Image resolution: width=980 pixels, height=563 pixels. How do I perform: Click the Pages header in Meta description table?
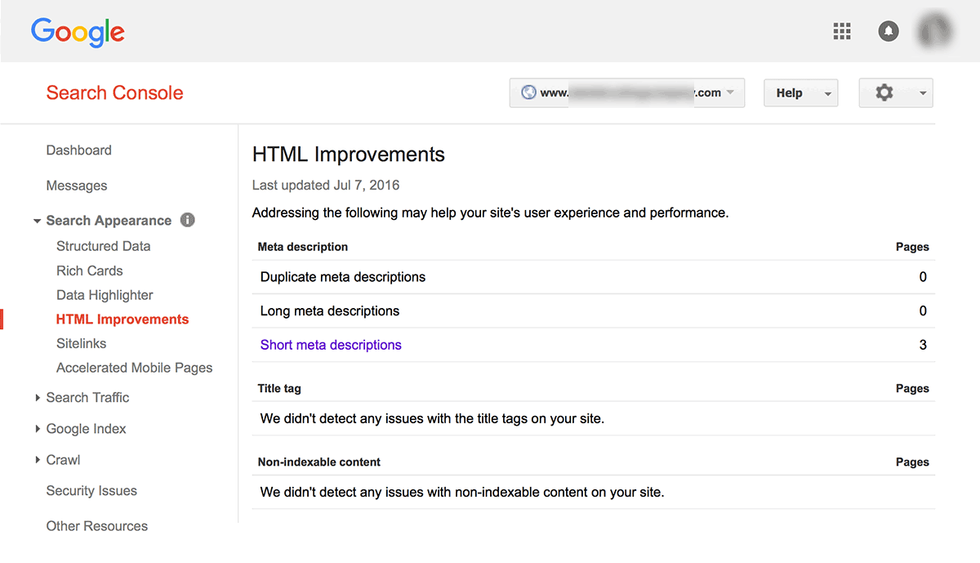(x=912, y=247)
